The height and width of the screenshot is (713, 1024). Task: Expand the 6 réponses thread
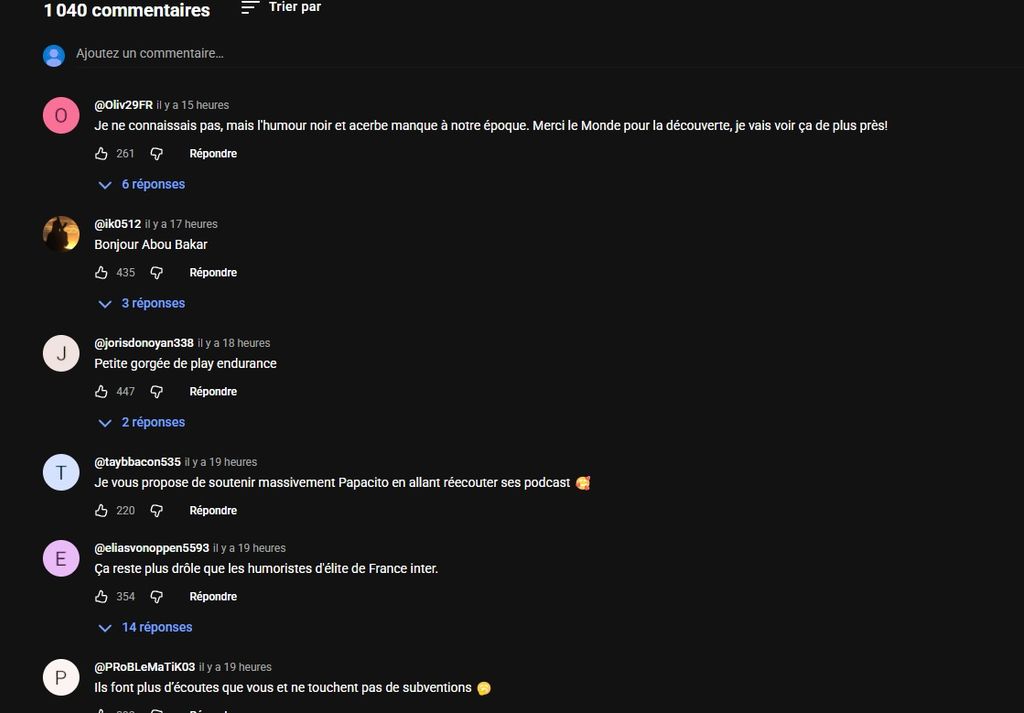(x=141, y=184)
